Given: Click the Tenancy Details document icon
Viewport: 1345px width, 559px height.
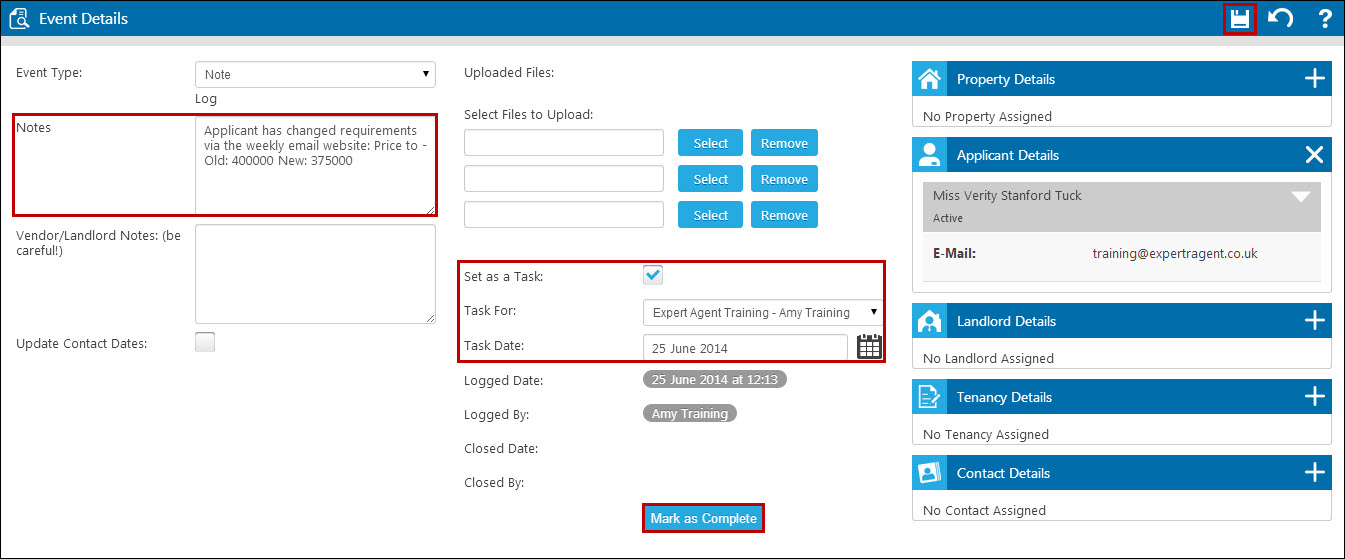Looking at the screenshot, I should 930,397.
